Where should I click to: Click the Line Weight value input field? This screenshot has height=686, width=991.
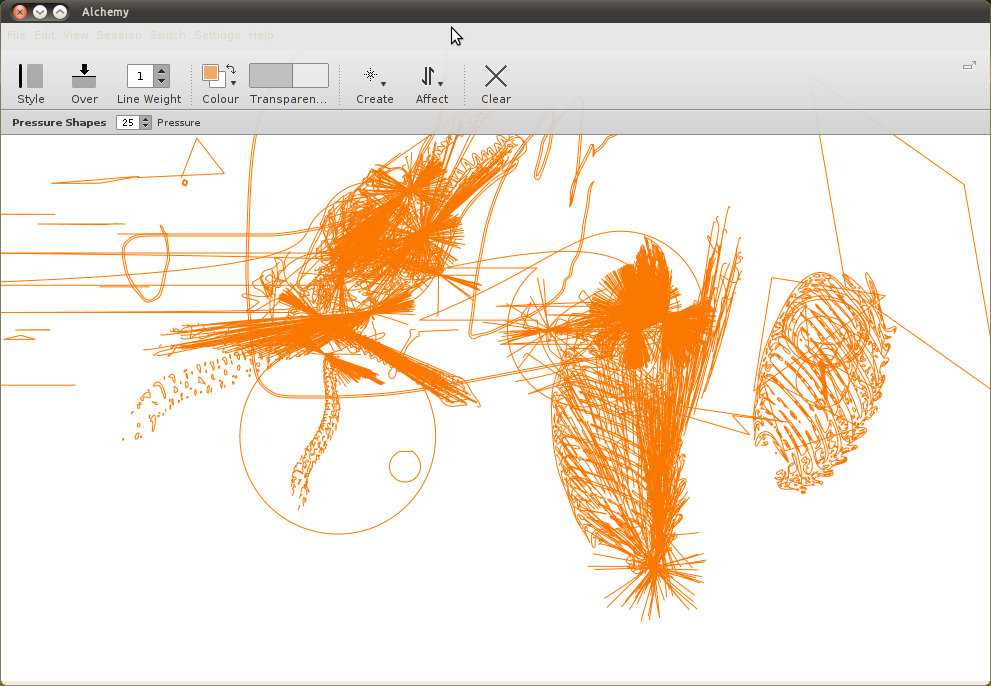point(139,75)
